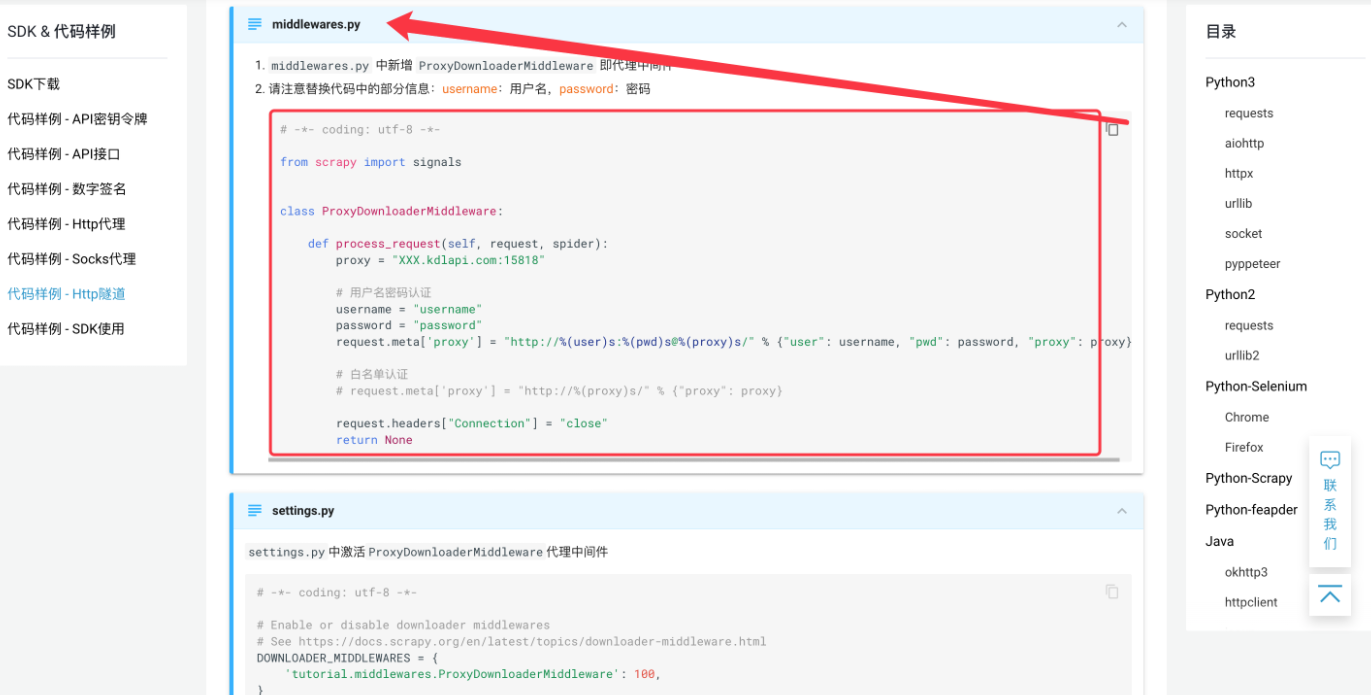Viewport: 1371px width, 695px height.
Task: Open 代码样例 - Http隧道 in sidebar
Action: tap(66, 294)
